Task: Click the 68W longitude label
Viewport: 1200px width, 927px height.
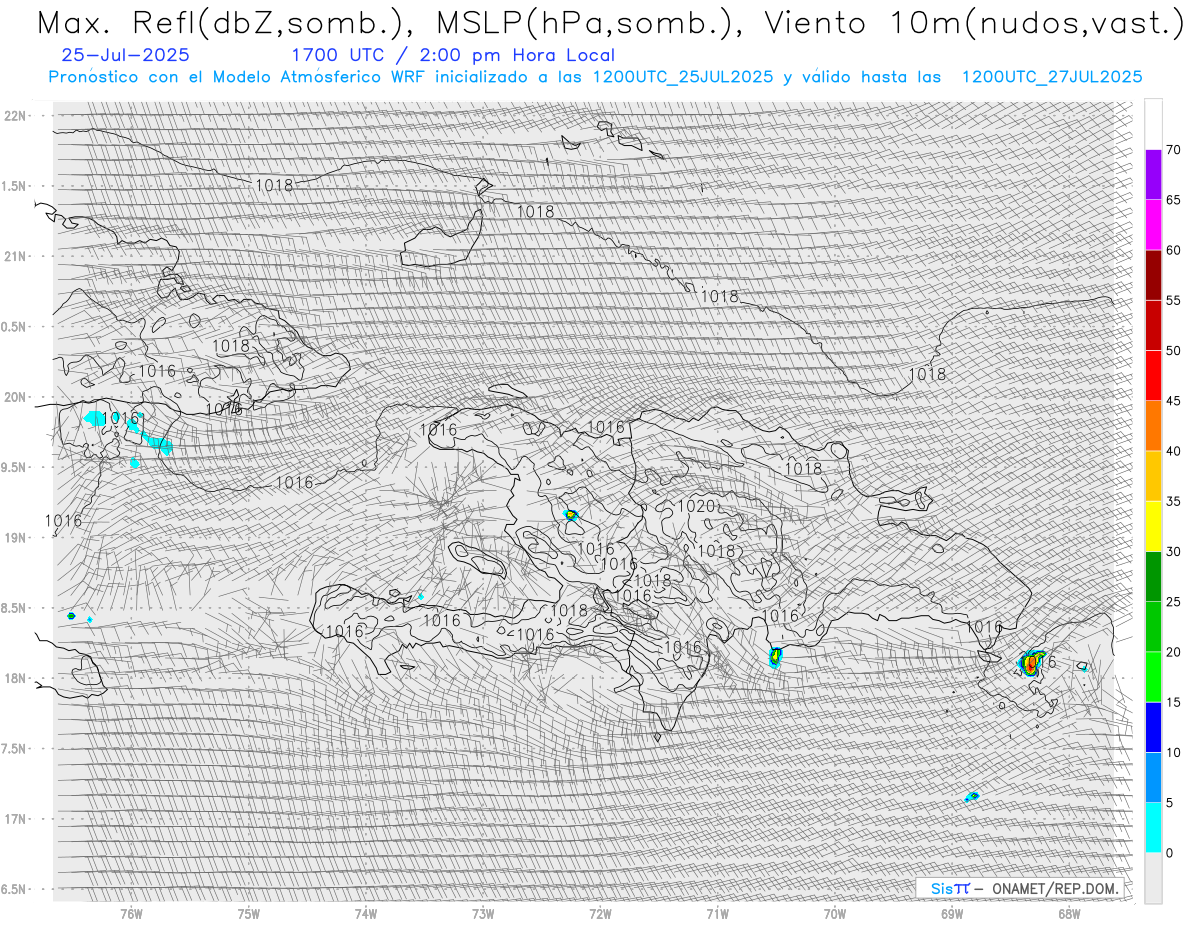Action: coord(1069,912)
